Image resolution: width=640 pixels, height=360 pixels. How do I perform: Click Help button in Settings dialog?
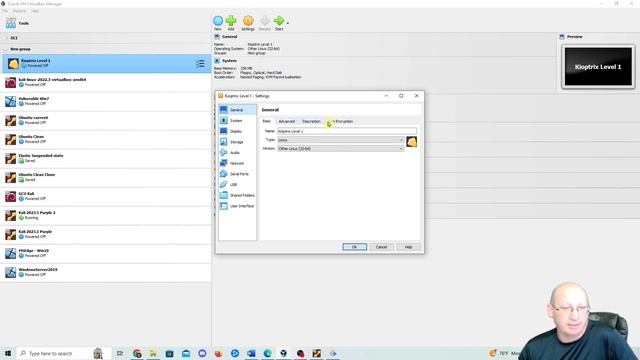click(408, 247)
